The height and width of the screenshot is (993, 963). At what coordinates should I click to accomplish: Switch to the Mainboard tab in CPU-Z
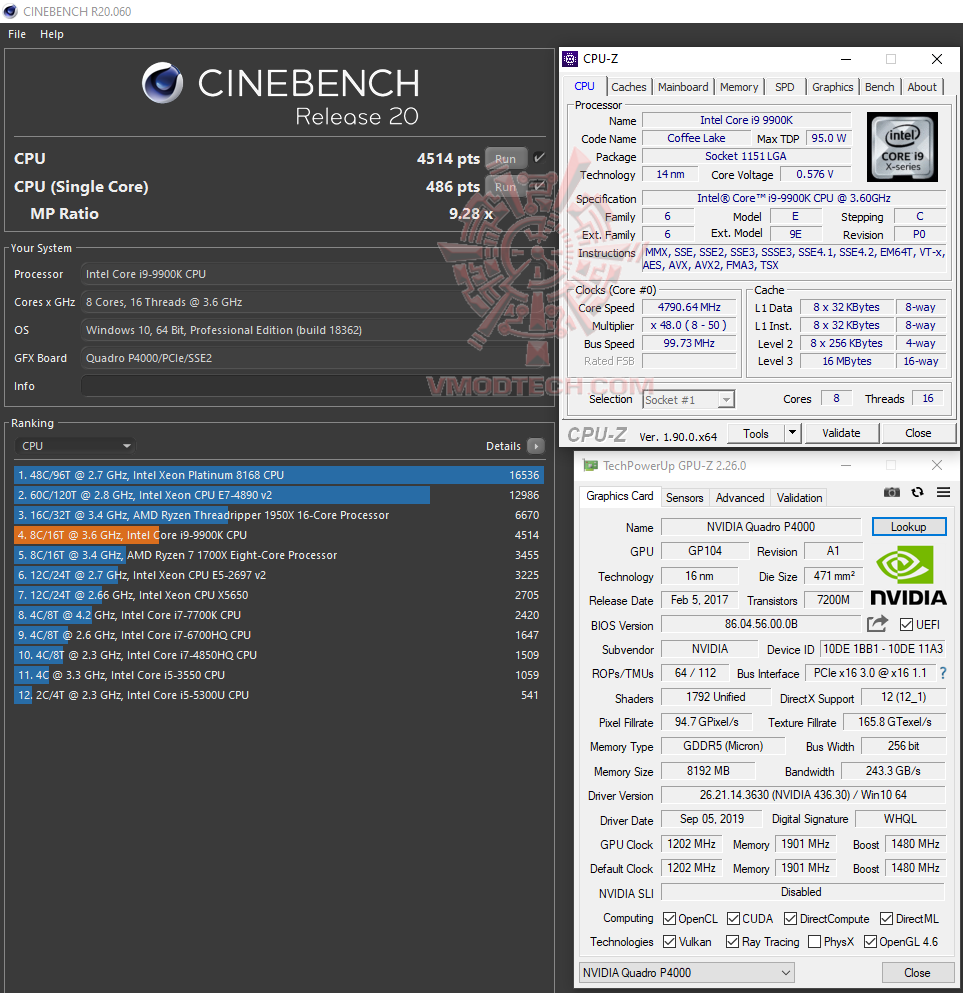683,87
